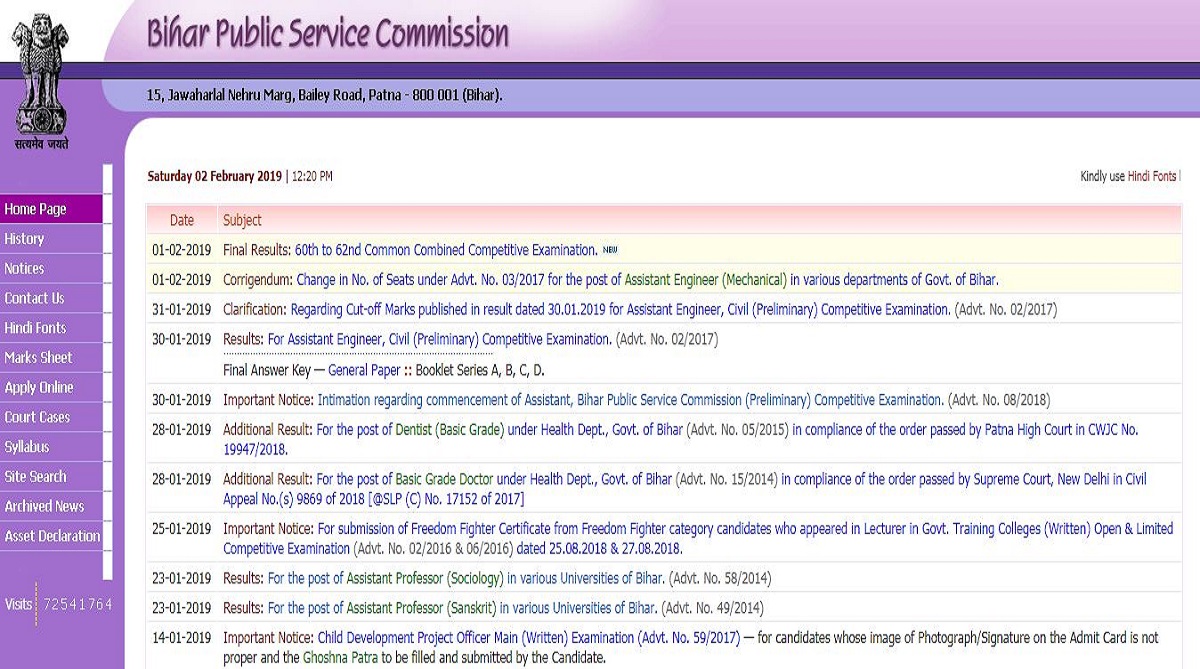
Task: Click the Date column header
Action: point(182,220)
